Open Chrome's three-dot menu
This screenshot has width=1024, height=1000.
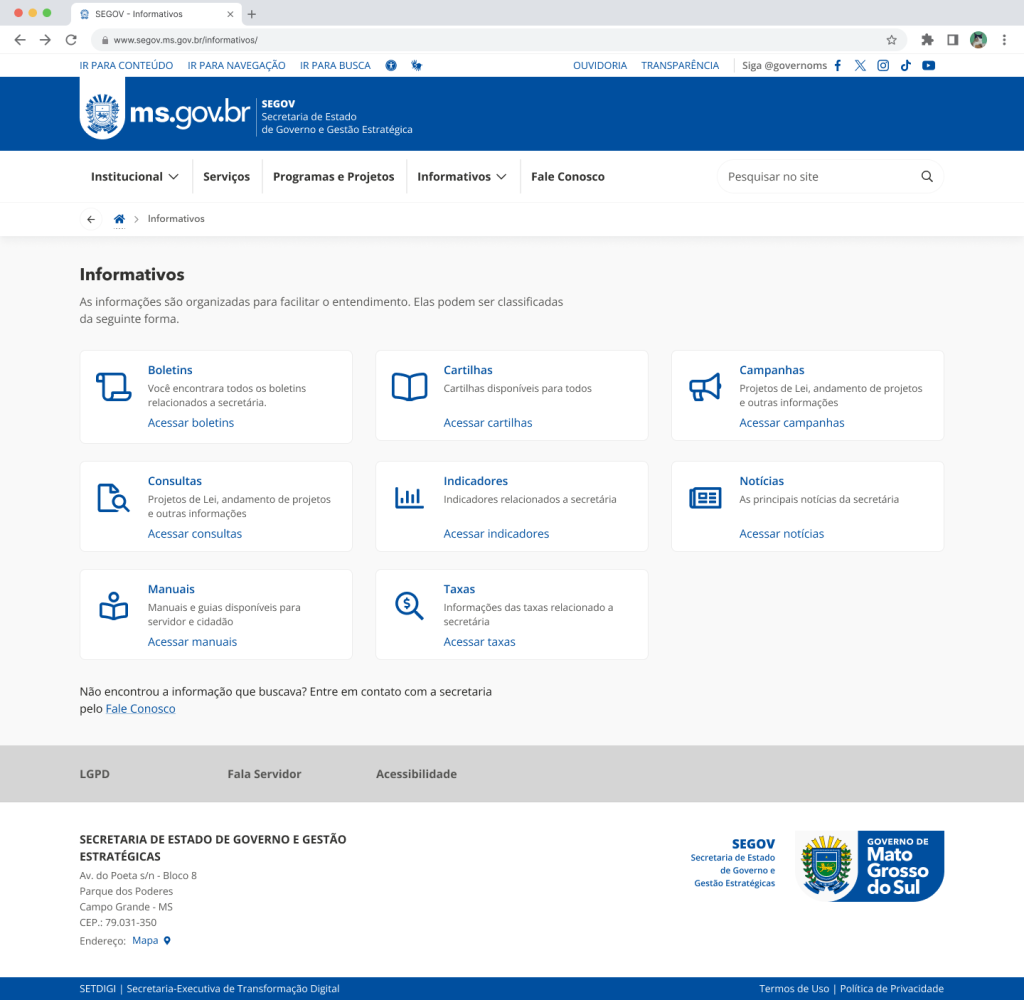(x=1004, y=40)
